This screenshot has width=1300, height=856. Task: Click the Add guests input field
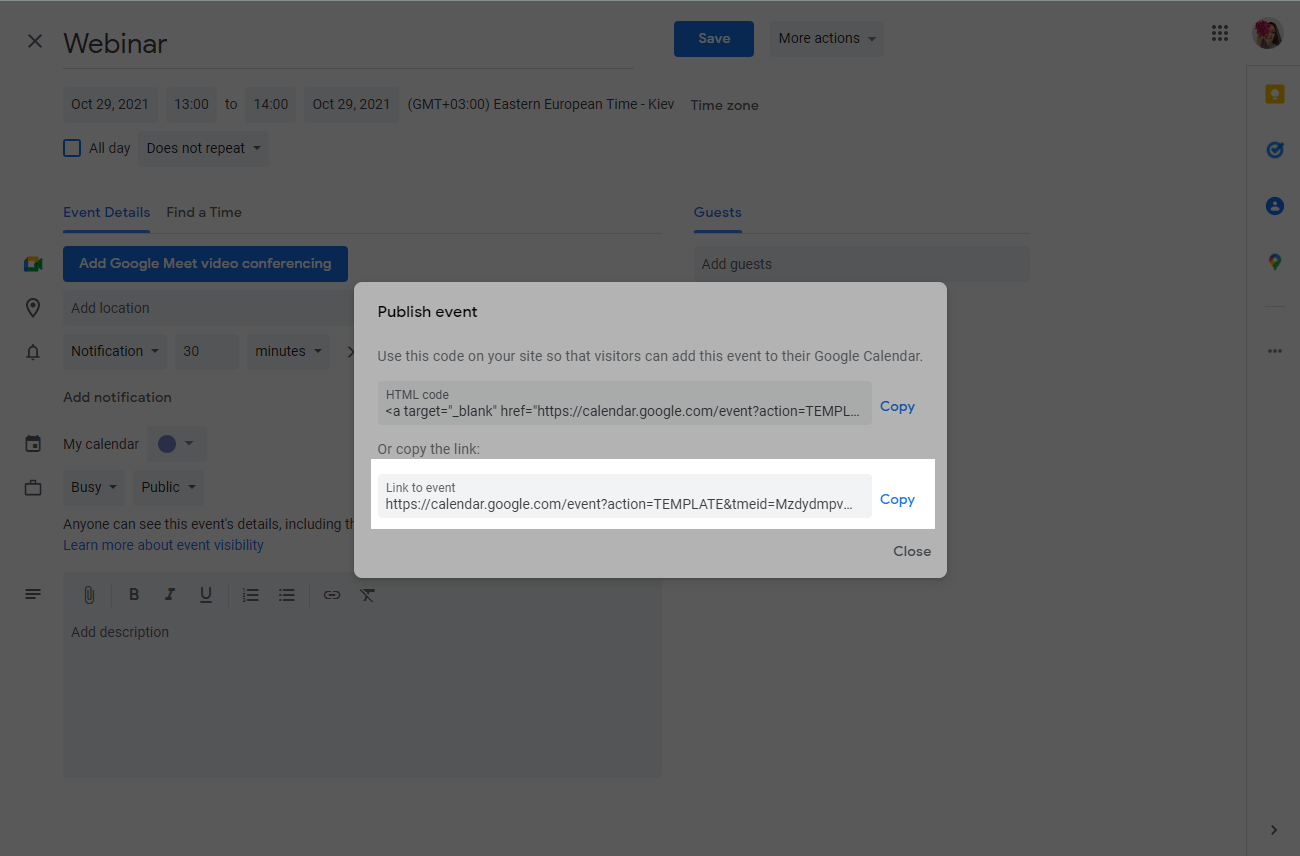[x=860, y=264]
